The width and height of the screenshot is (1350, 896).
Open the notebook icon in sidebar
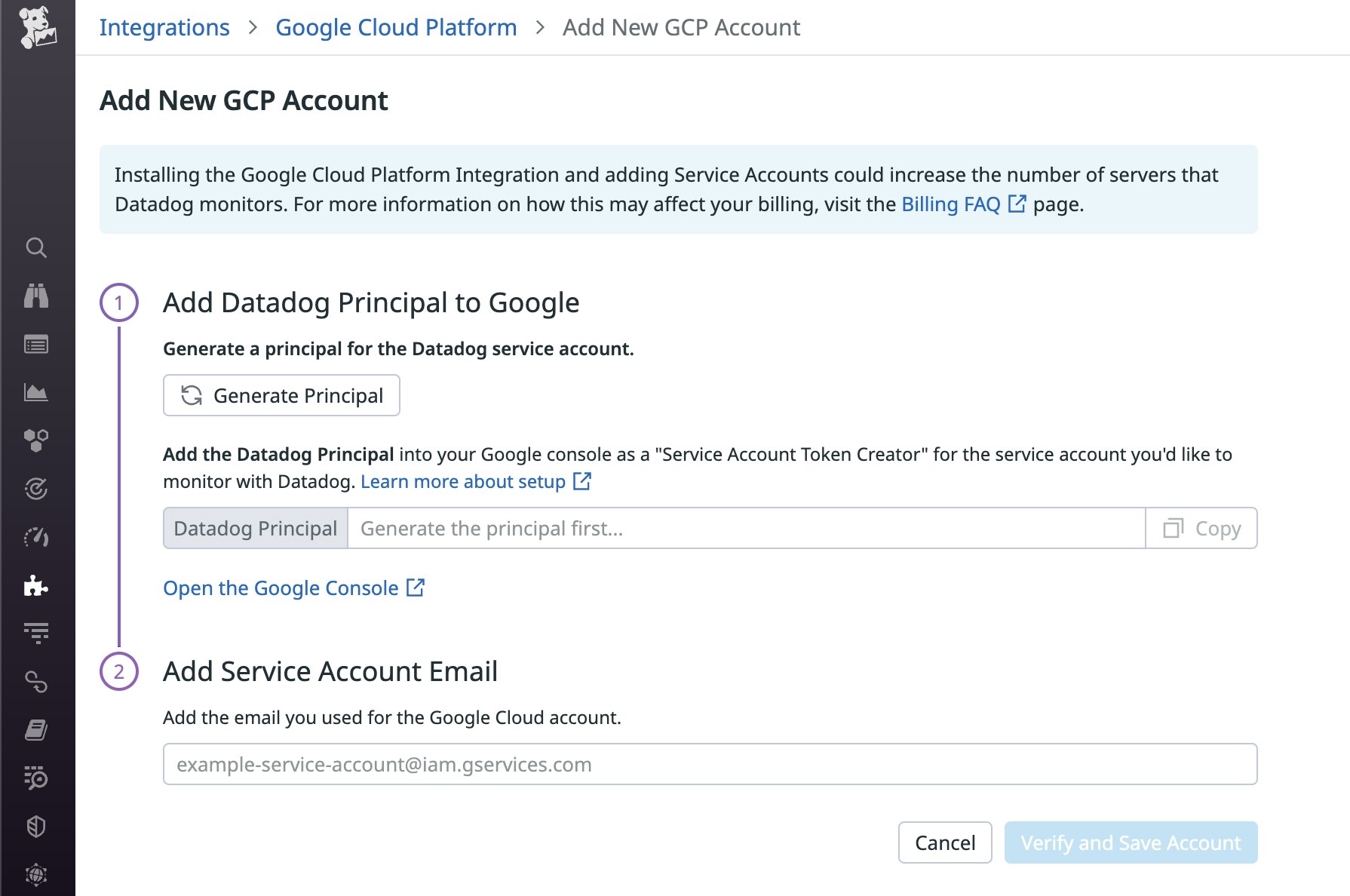[x=36, y=730]
